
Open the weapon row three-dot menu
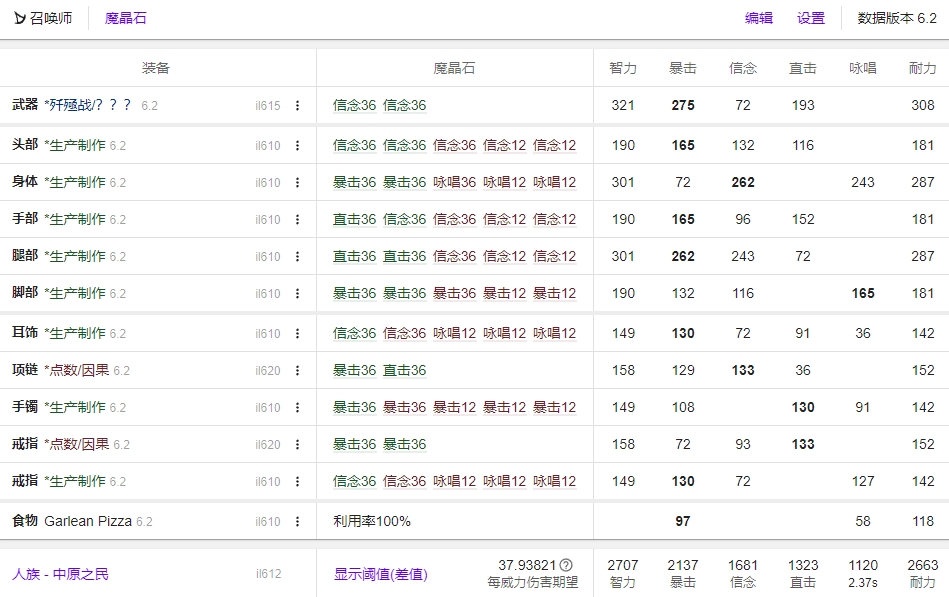297,106
